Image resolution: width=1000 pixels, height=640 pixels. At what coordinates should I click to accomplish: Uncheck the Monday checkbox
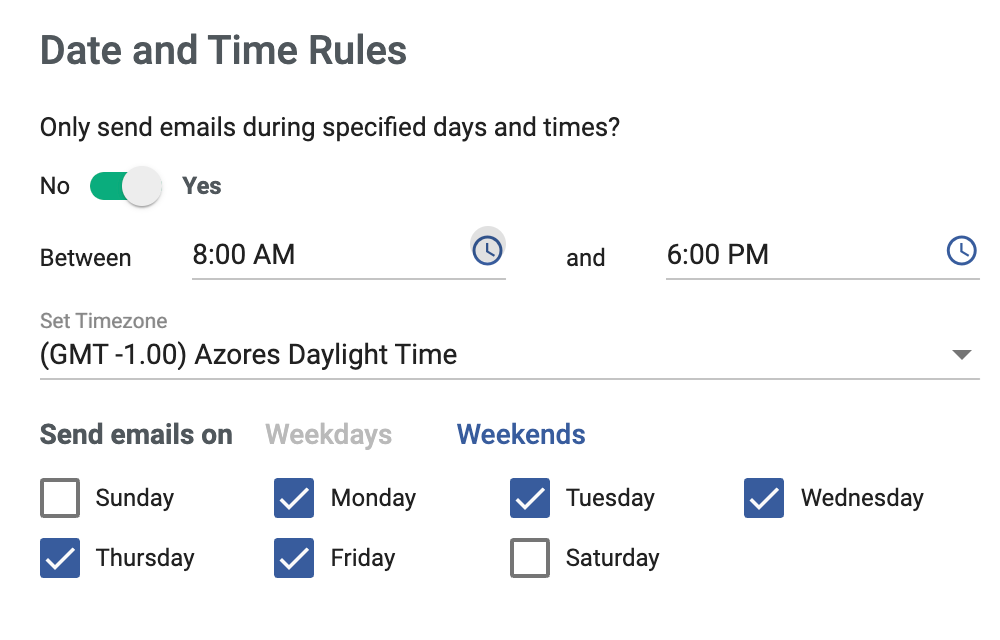294,498
